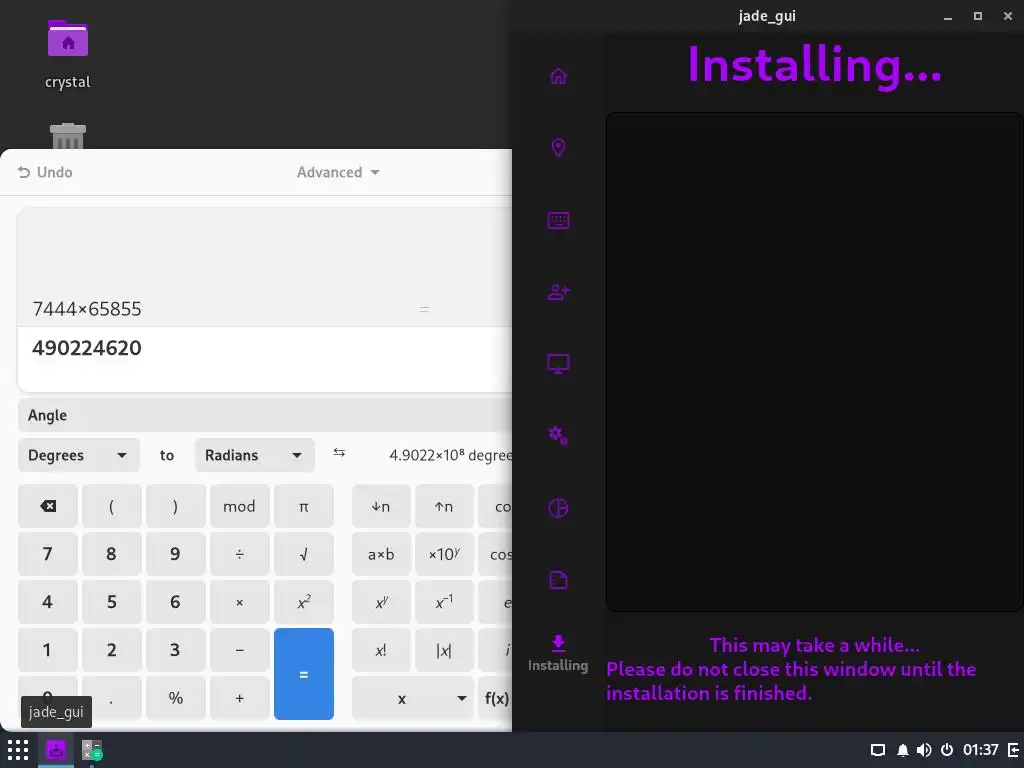Click the open parenthesis button
The image size is (1024, 768).
click(x=112, y=506)
